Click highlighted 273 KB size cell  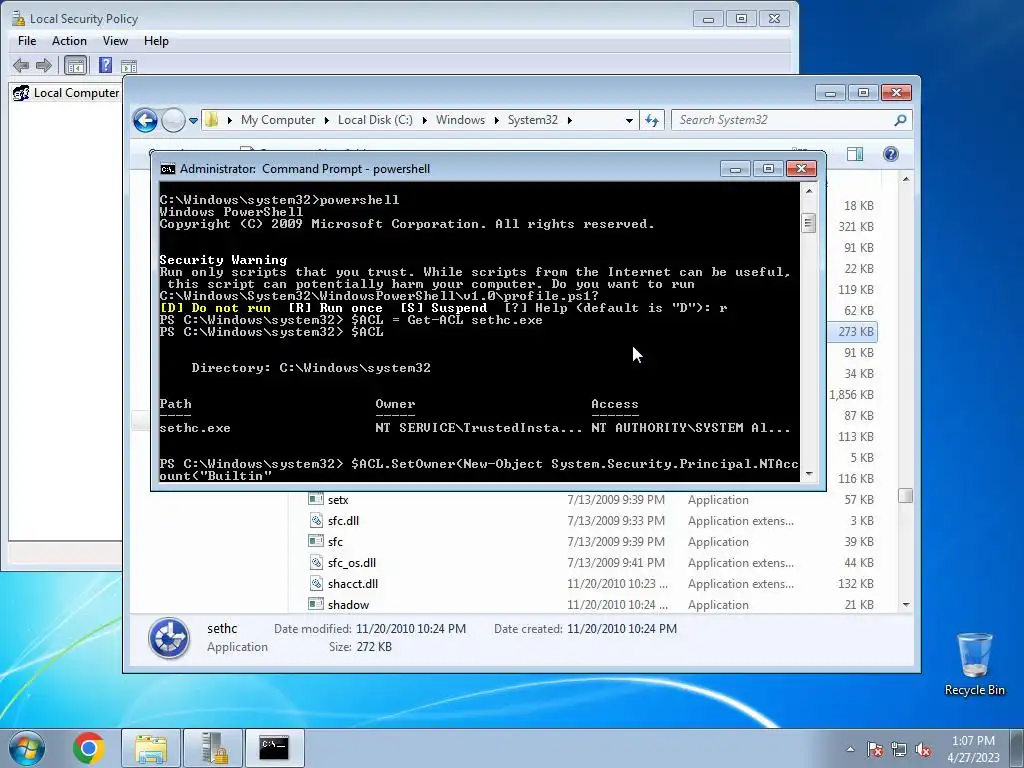(856, 332)
